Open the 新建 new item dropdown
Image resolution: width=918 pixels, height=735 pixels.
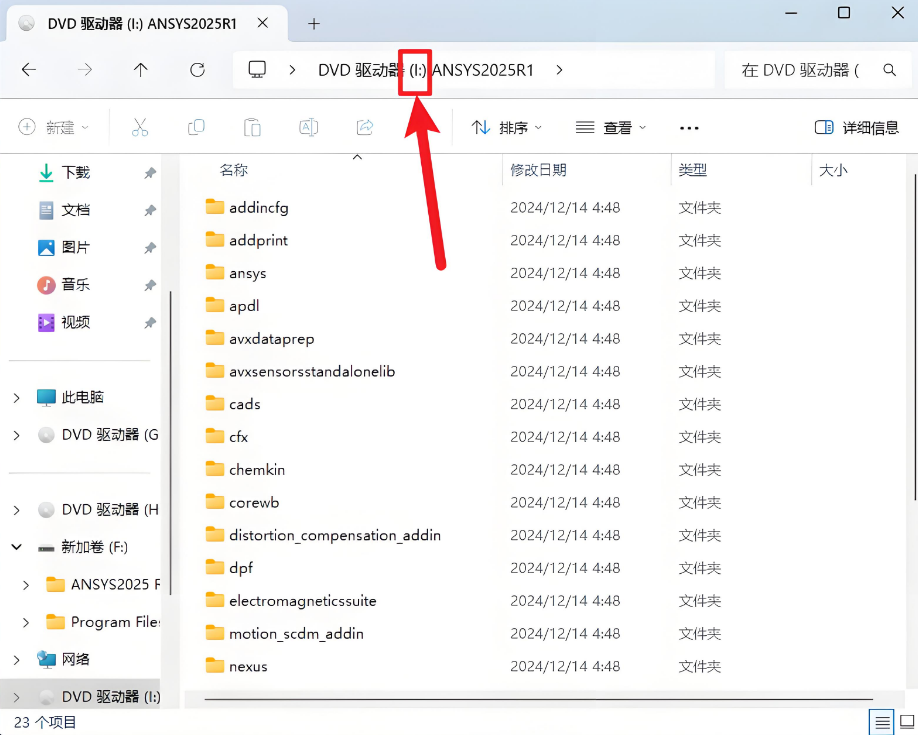[53, 127]
